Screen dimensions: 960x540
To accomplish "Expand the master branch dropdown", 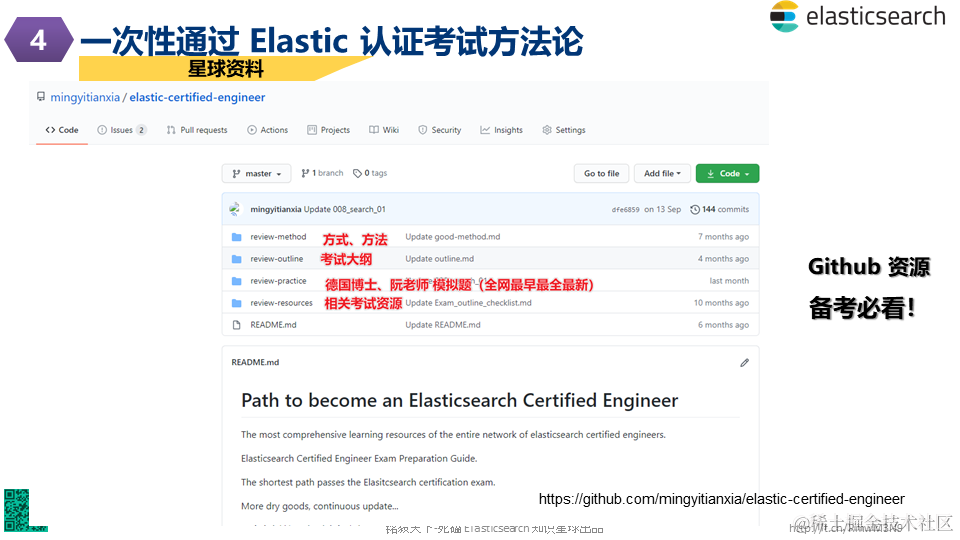I will pos(257,173).
